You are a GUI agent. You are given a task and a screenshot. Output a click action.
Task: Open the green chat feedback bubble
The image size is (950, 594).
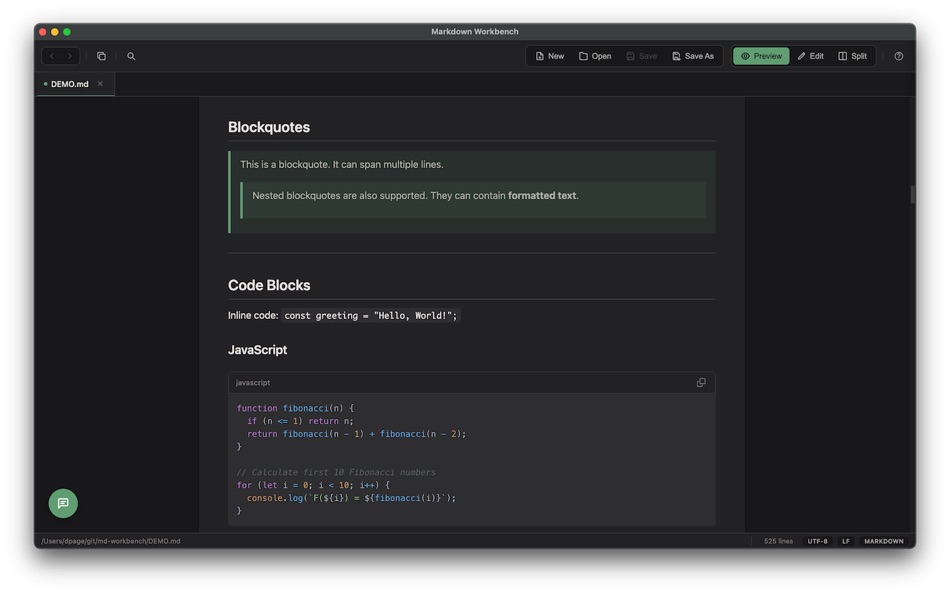(63, 503)
